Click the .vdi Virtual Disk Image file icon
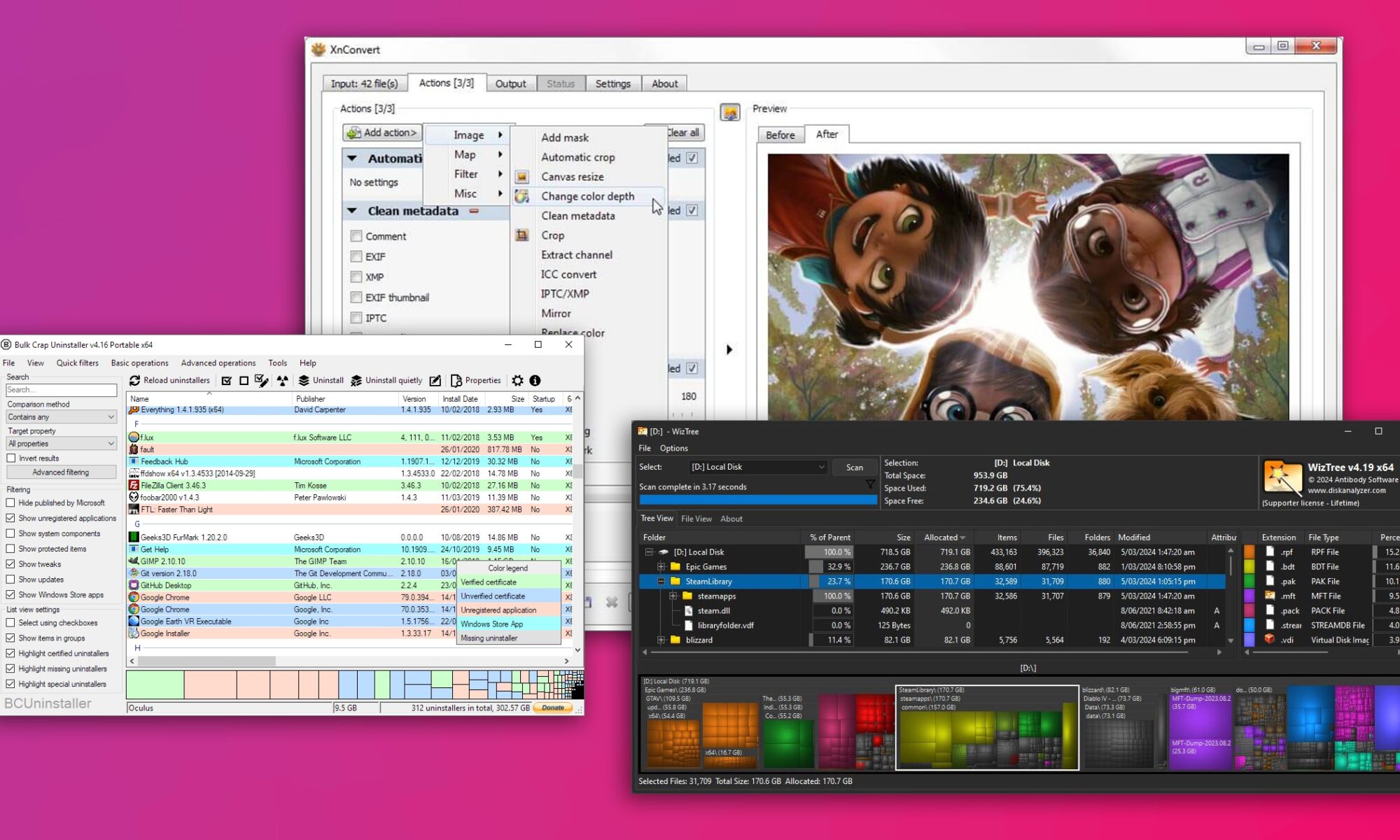Image resolution: width=1400 pixels, height=840 pixels. [1270, 639]
